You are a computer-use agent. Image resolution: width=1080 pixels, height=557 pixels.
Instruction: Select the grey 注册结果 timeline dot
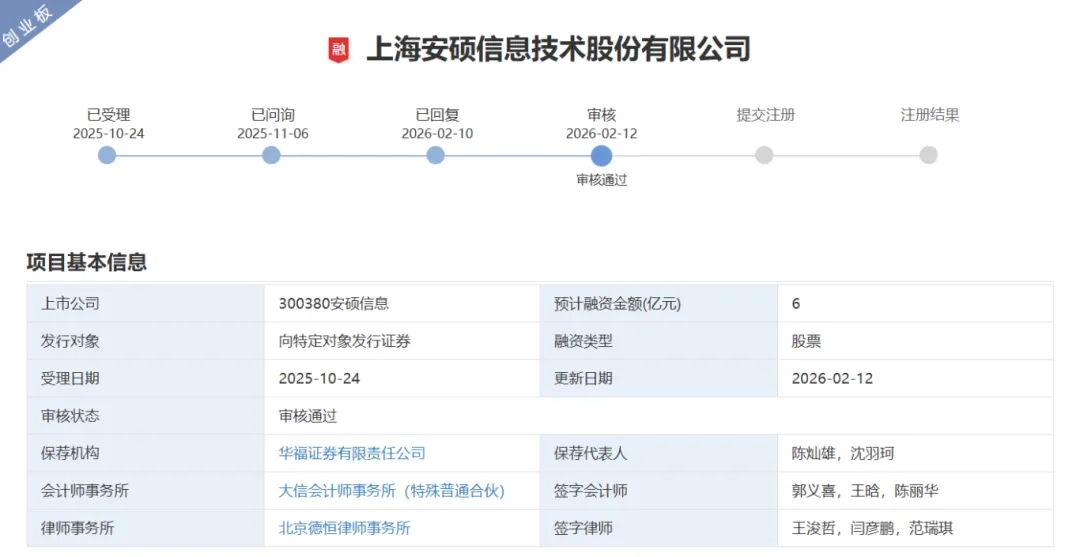(x=928, y=156)
